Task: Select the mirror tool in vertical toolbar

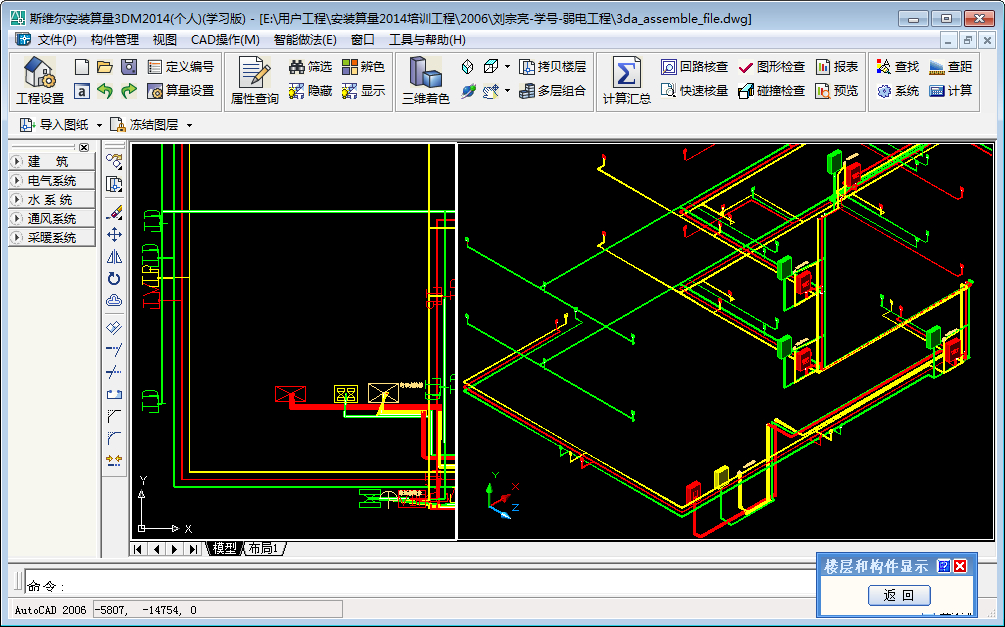Action: click(x=114, y=257)
